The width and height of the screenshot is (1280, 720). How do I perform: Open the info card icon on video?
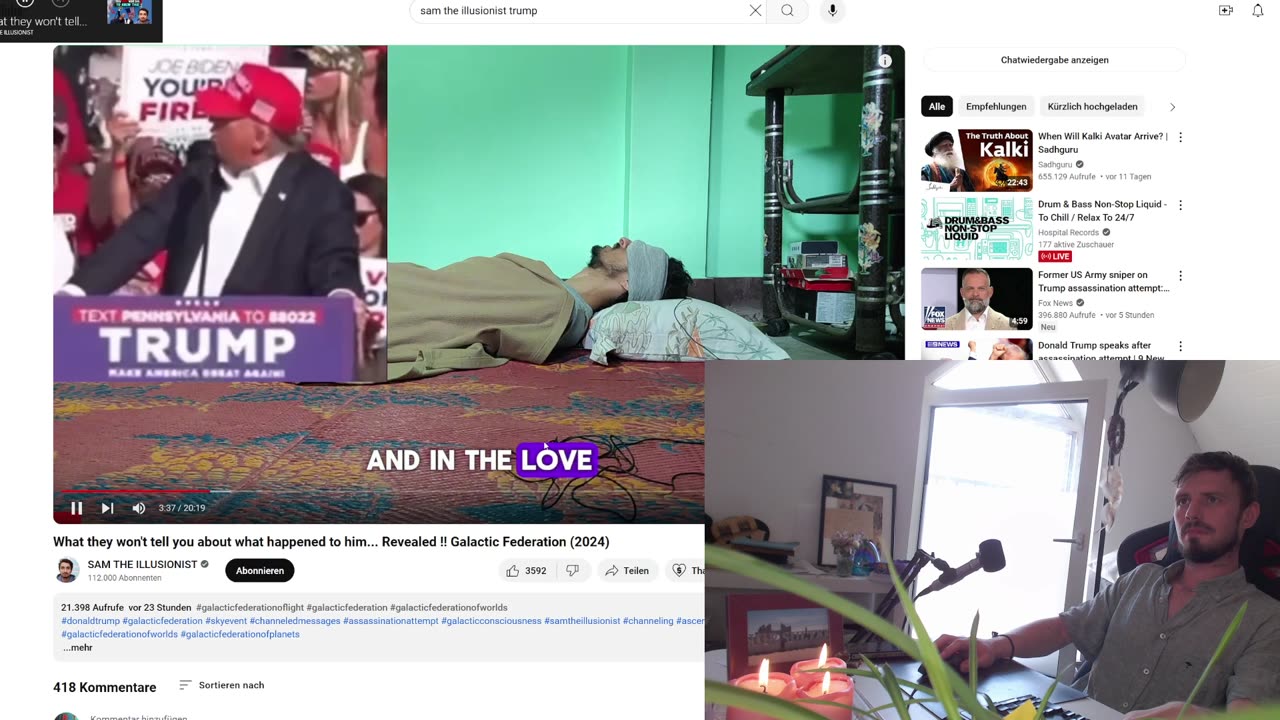click(885, 61)
